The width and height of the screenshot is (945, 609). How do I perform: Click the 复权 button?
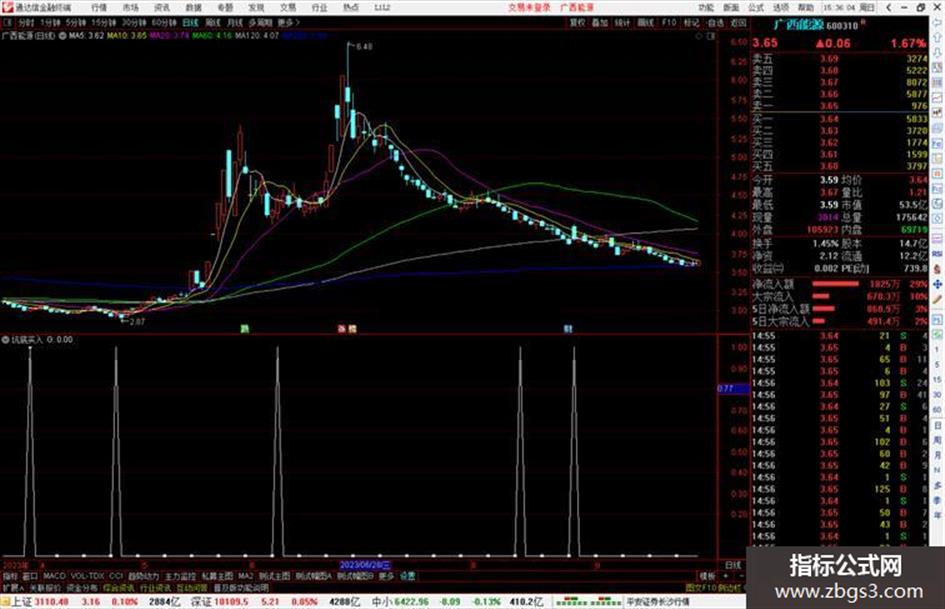click(x=577, y=22)
